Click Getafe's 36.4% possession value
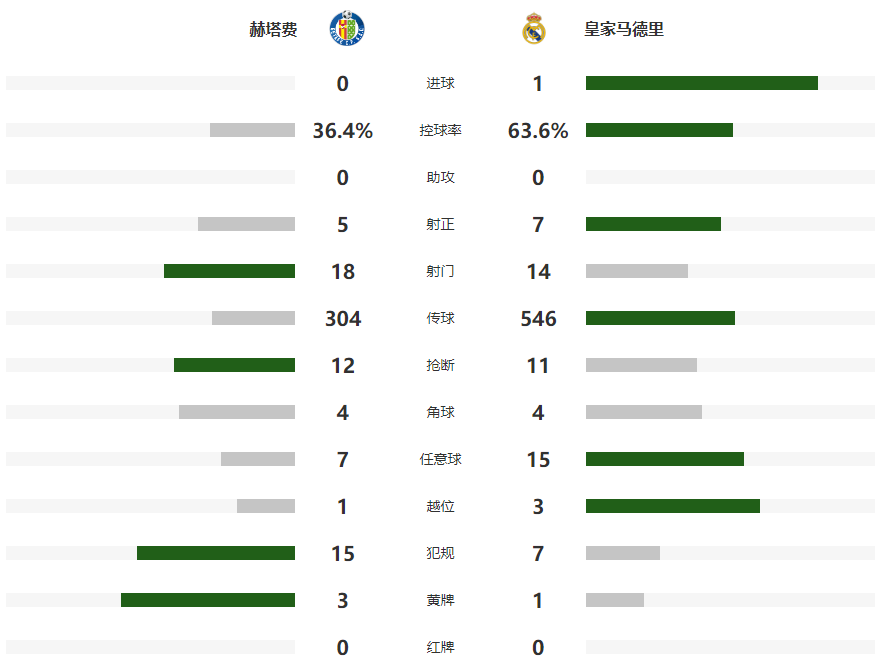The image size is (882, 664). (x=342, y=131)
